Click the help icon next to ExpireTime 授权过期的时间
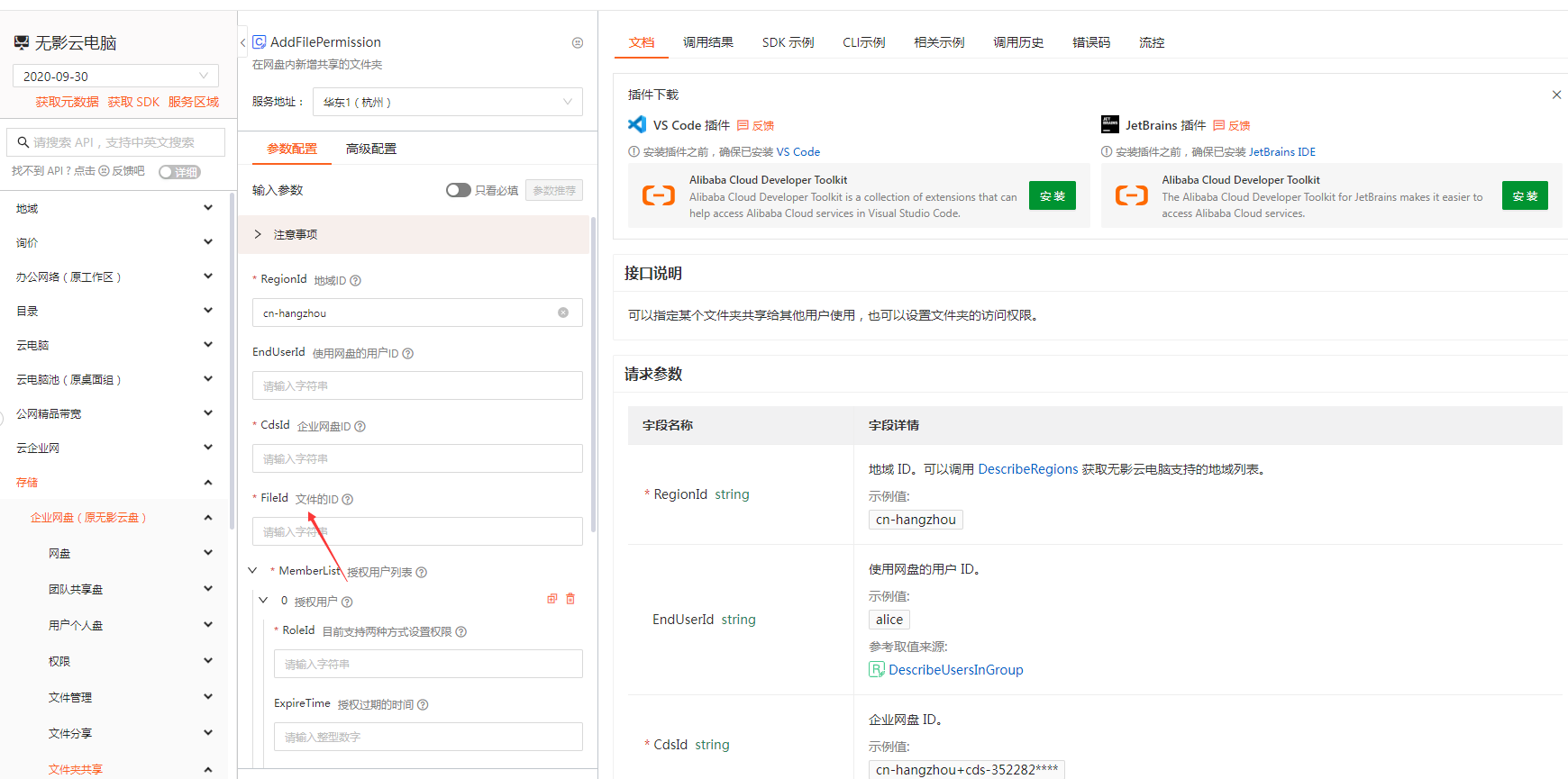 point(423,704)
